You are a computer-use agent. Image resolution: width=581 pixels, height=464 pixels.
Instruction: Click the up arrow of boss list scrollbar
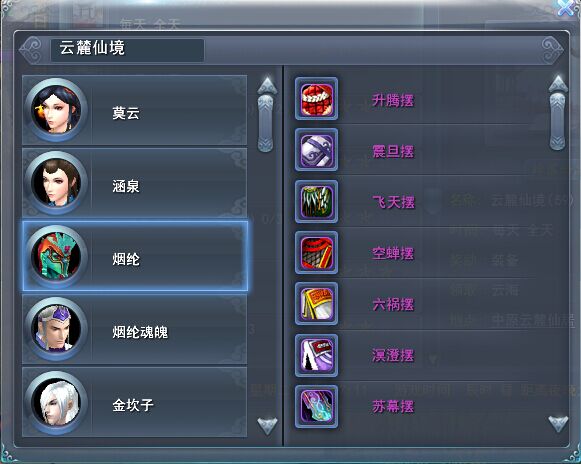pos(267,85)
